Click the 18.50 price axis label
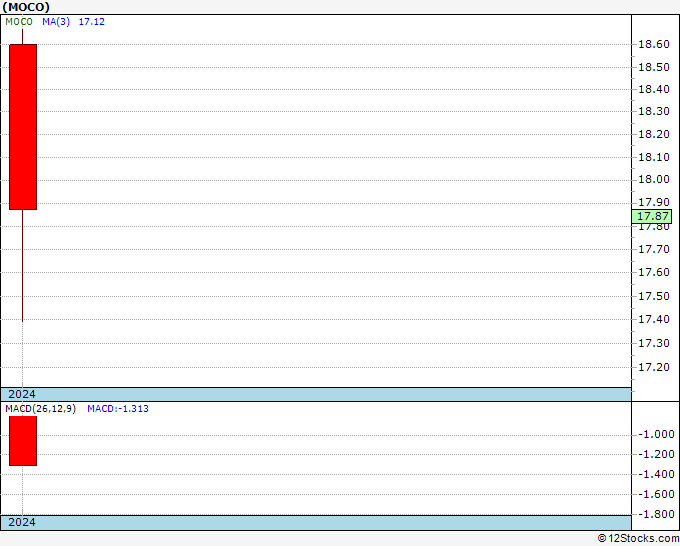The height and width of the screenshot is (546, 680). coord(654,67)
